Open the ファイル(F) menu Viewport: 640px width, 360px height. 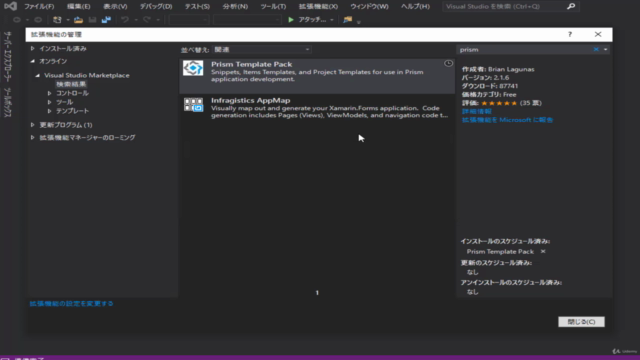[x=39, y=6]
